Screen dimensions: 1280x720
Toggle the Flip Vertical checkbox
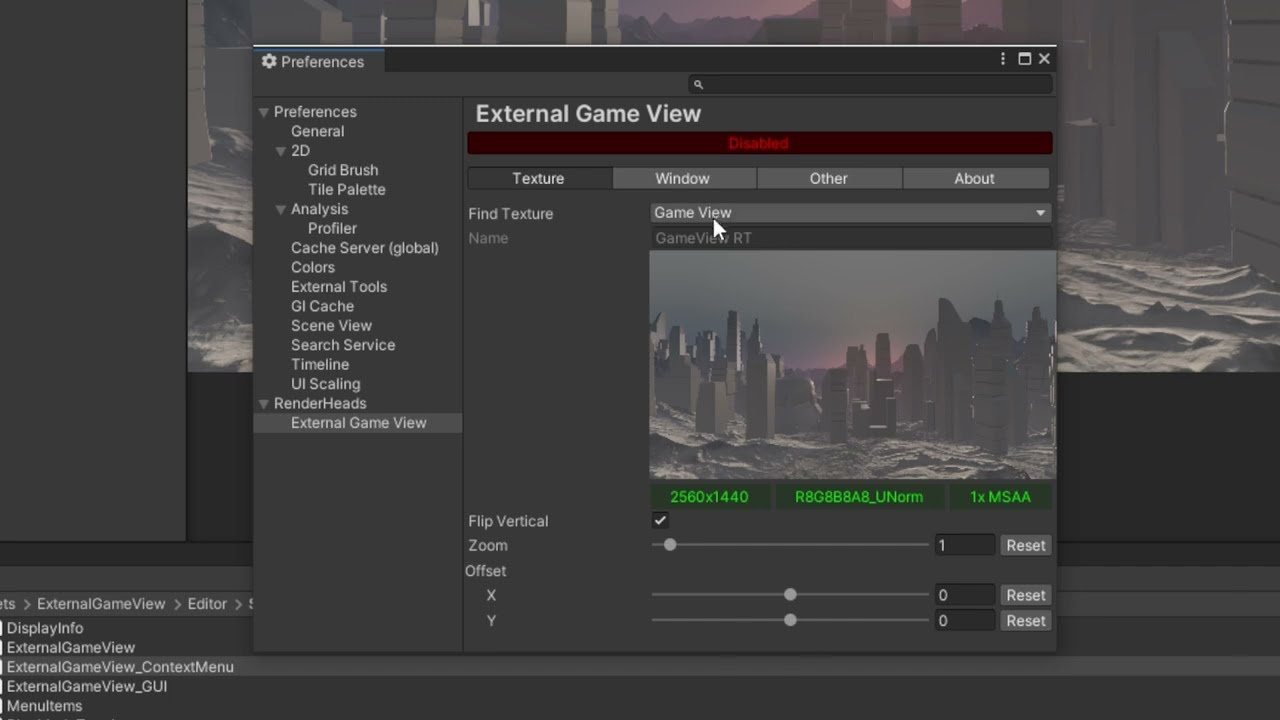pyautogui.click(x=660, y=520)
